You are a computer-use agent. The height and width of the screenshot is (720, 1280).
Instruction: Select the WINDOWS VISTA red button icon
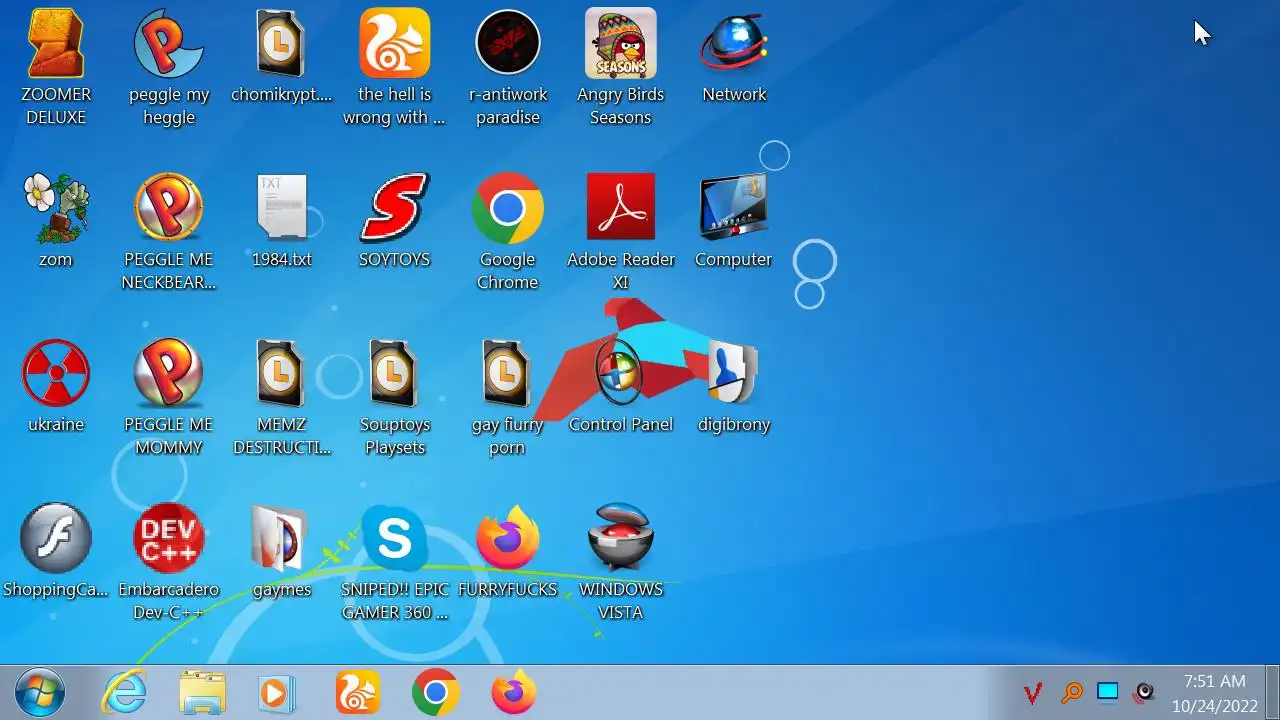click(621, 538)
